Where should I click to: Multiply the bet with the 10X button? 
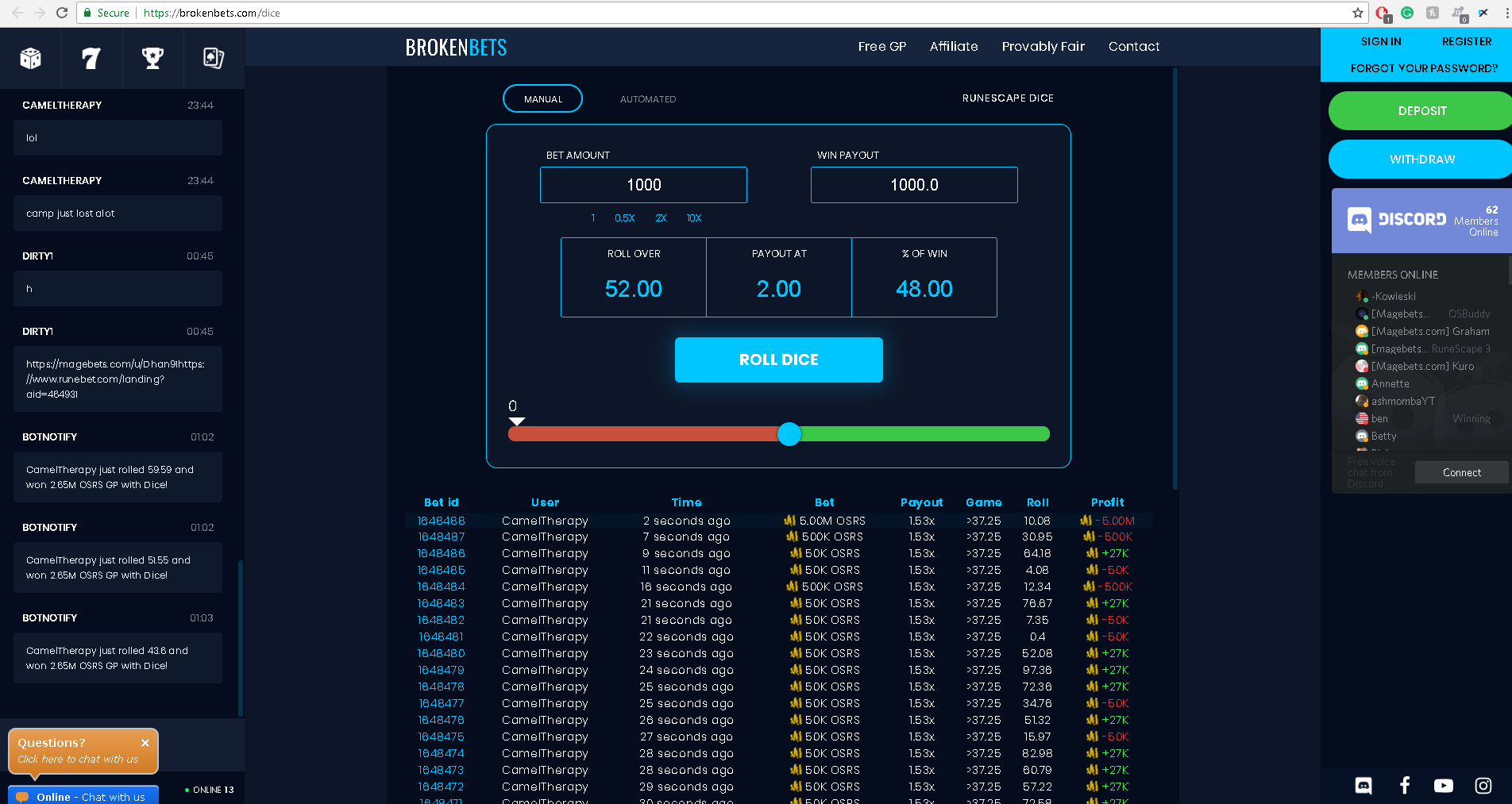[x=694, y=218]
